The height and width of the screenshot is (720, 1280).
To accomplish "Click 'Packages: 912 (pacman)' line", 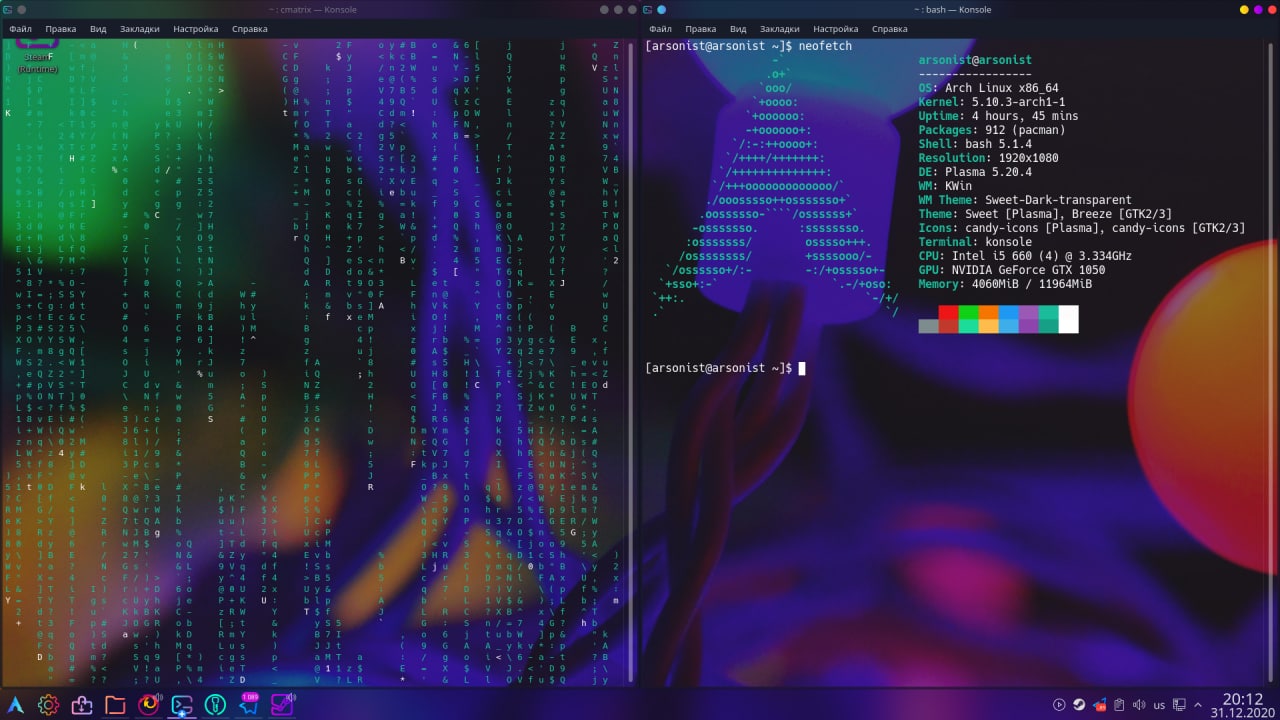I will point(992,130).
